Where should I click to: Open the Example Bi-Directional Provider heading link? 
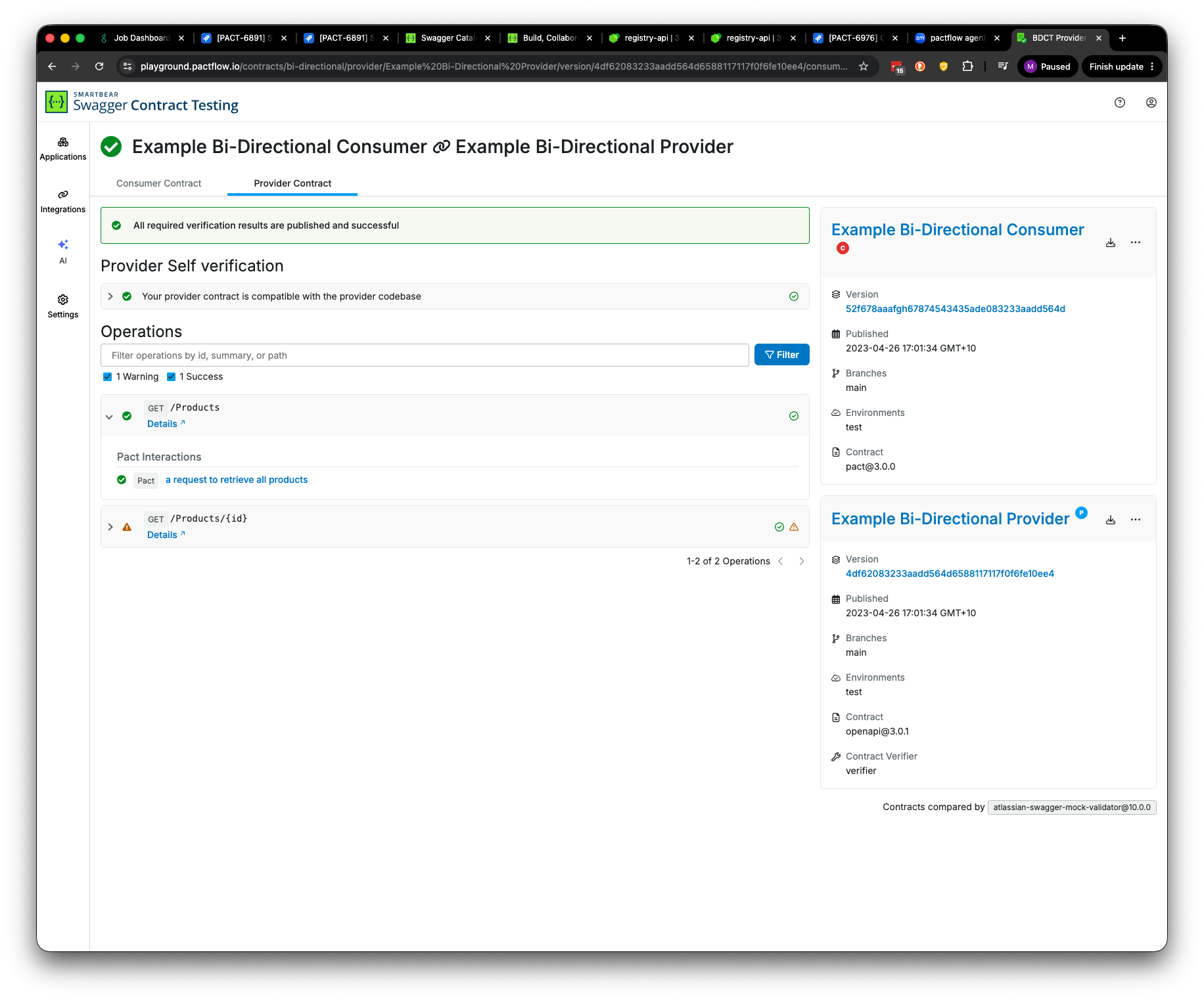950,519
